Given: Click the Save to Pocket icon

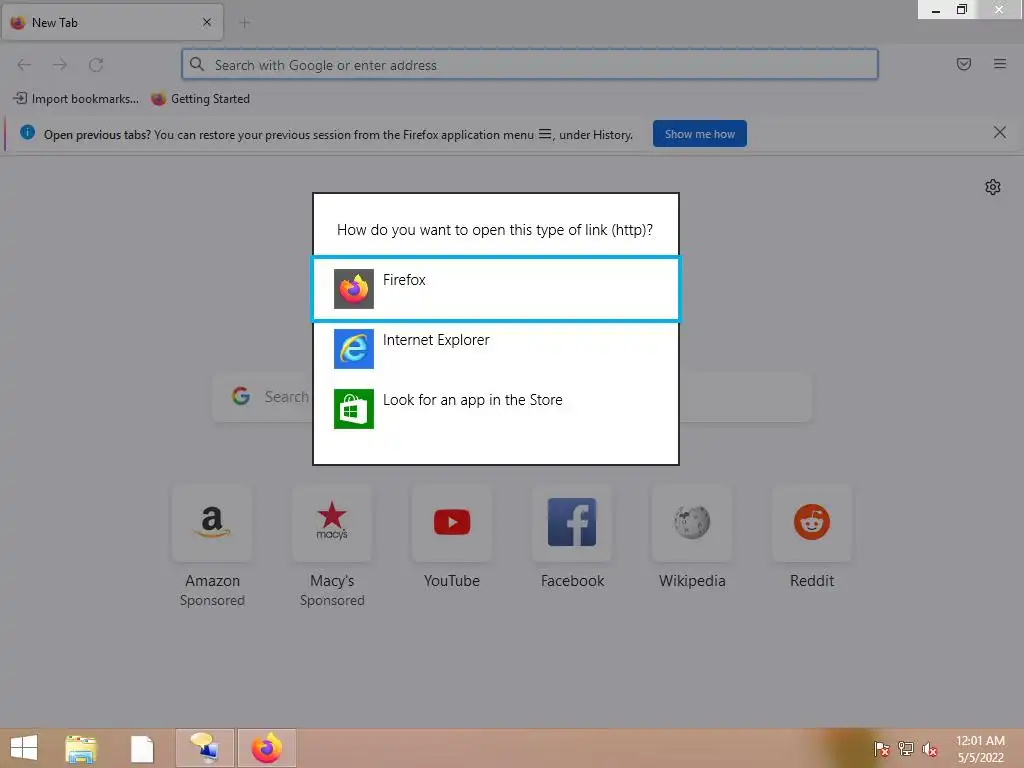Looking at the screenshot, I should click(963, 64).
